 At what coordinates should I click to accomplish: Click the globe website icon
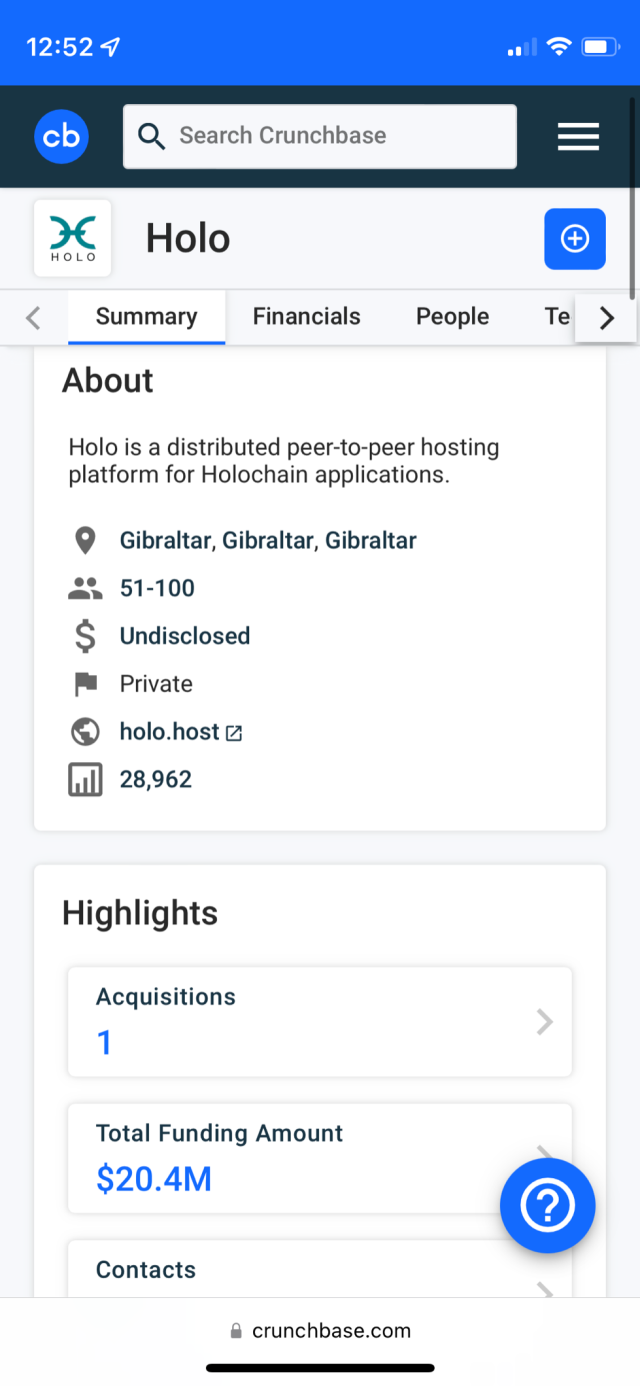click(x=85, y=732)
